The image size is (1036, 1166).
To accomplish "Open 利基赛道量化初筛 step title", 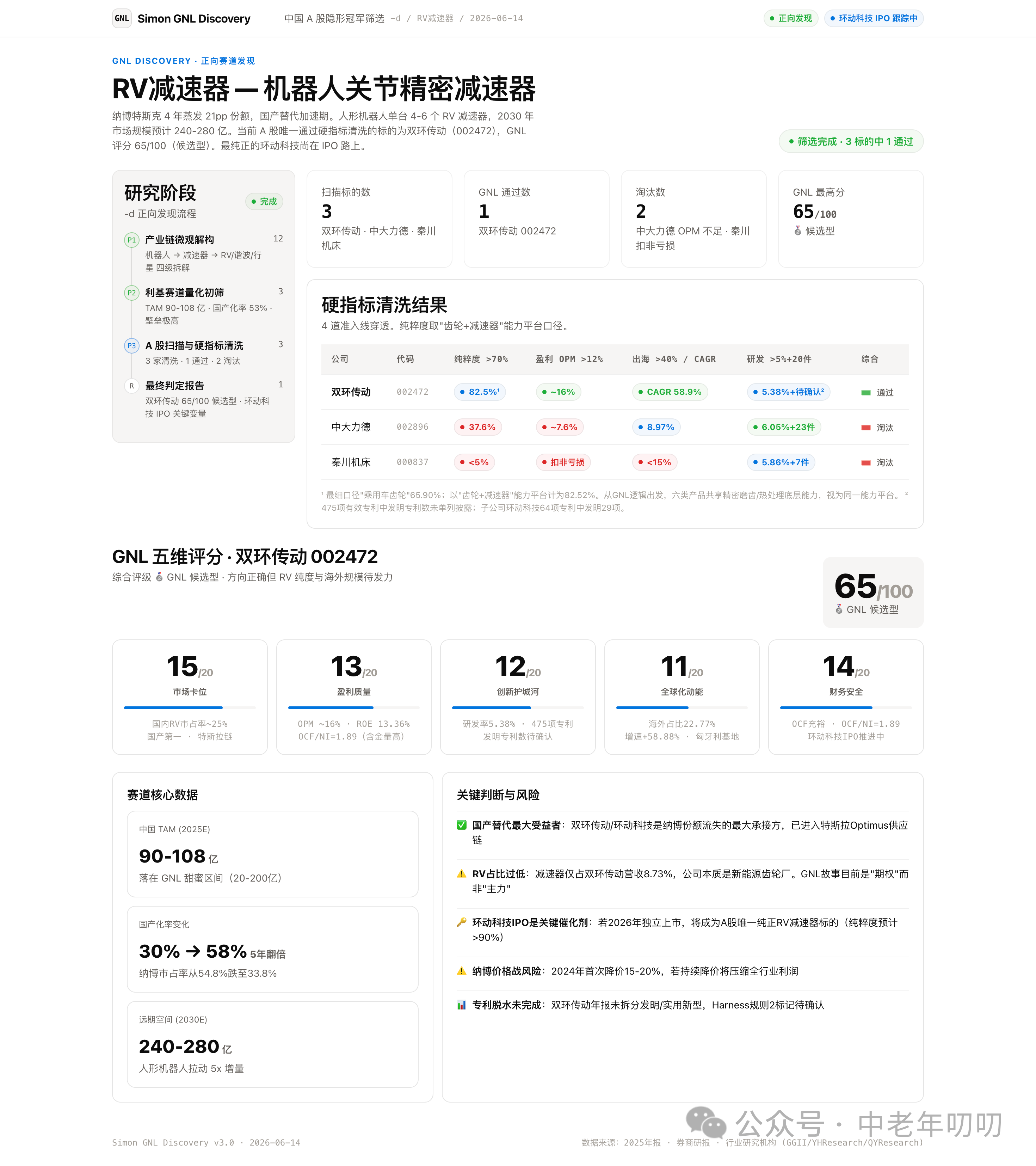I will pyautogui.click(x=184, y=293).
